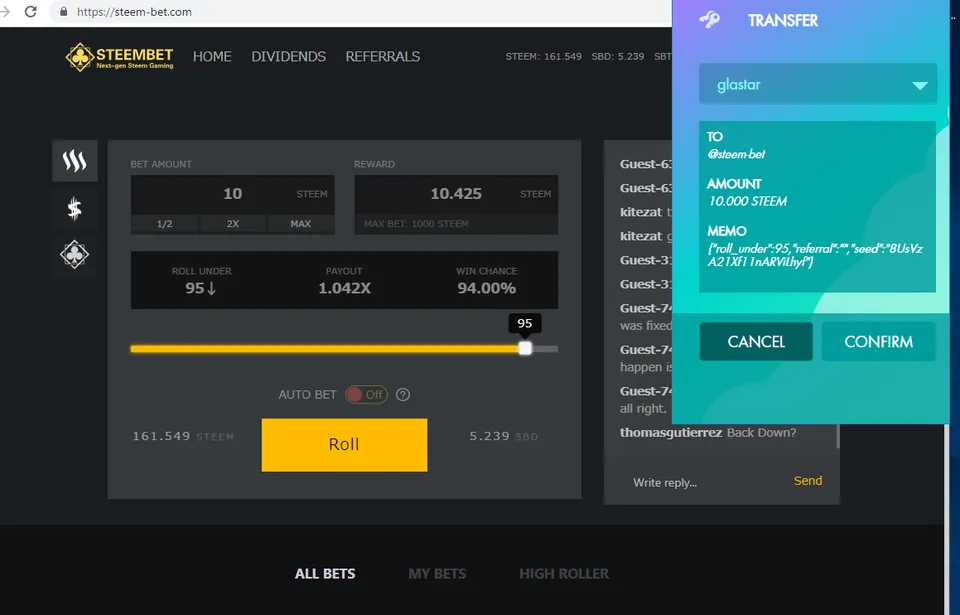Open the DIVIDENDS page
The image size is (960, 615).
[x=288, y=56]
